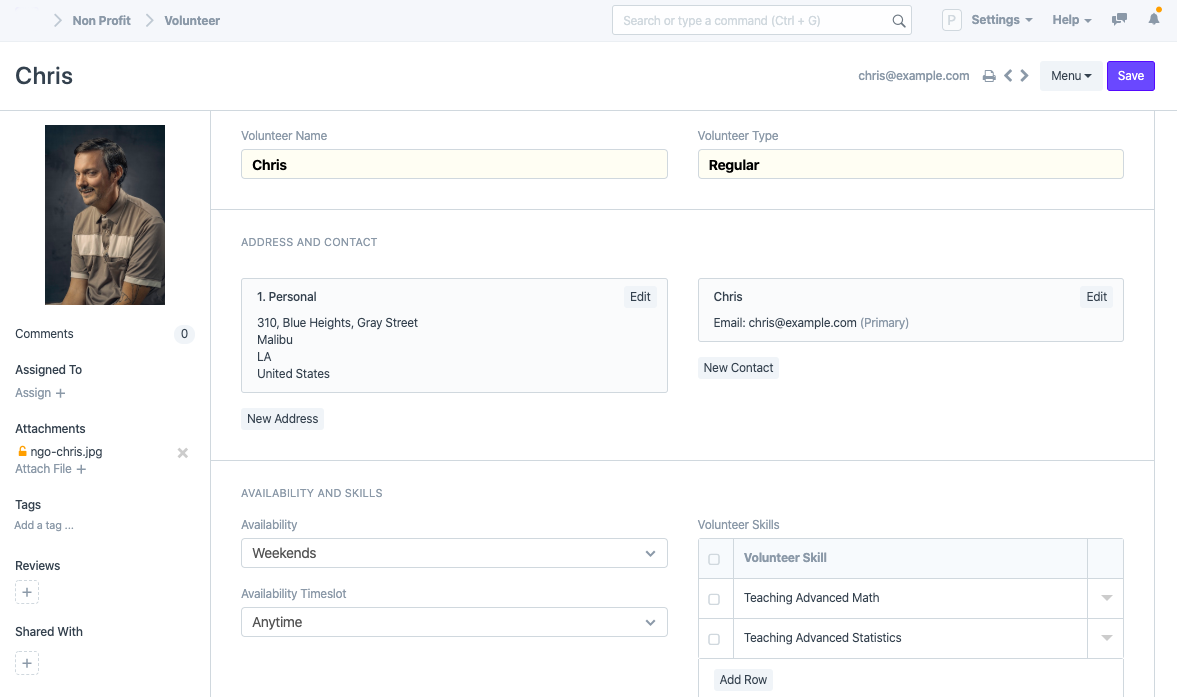This screenshot has height=697, width=1177.
Task: Check the Teaching Advanced Math row
Action: click(x=714, y=599)
